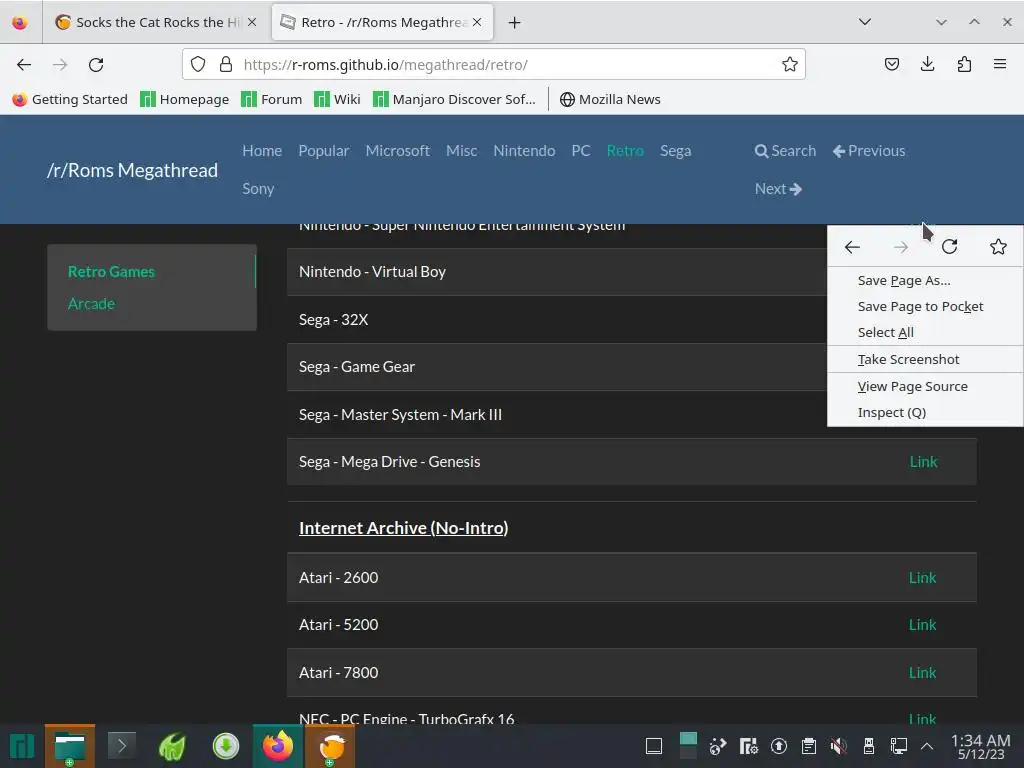Open the Forum bookmark
The height and width of the screenshot is (768, 1024).
coord(272,99)
